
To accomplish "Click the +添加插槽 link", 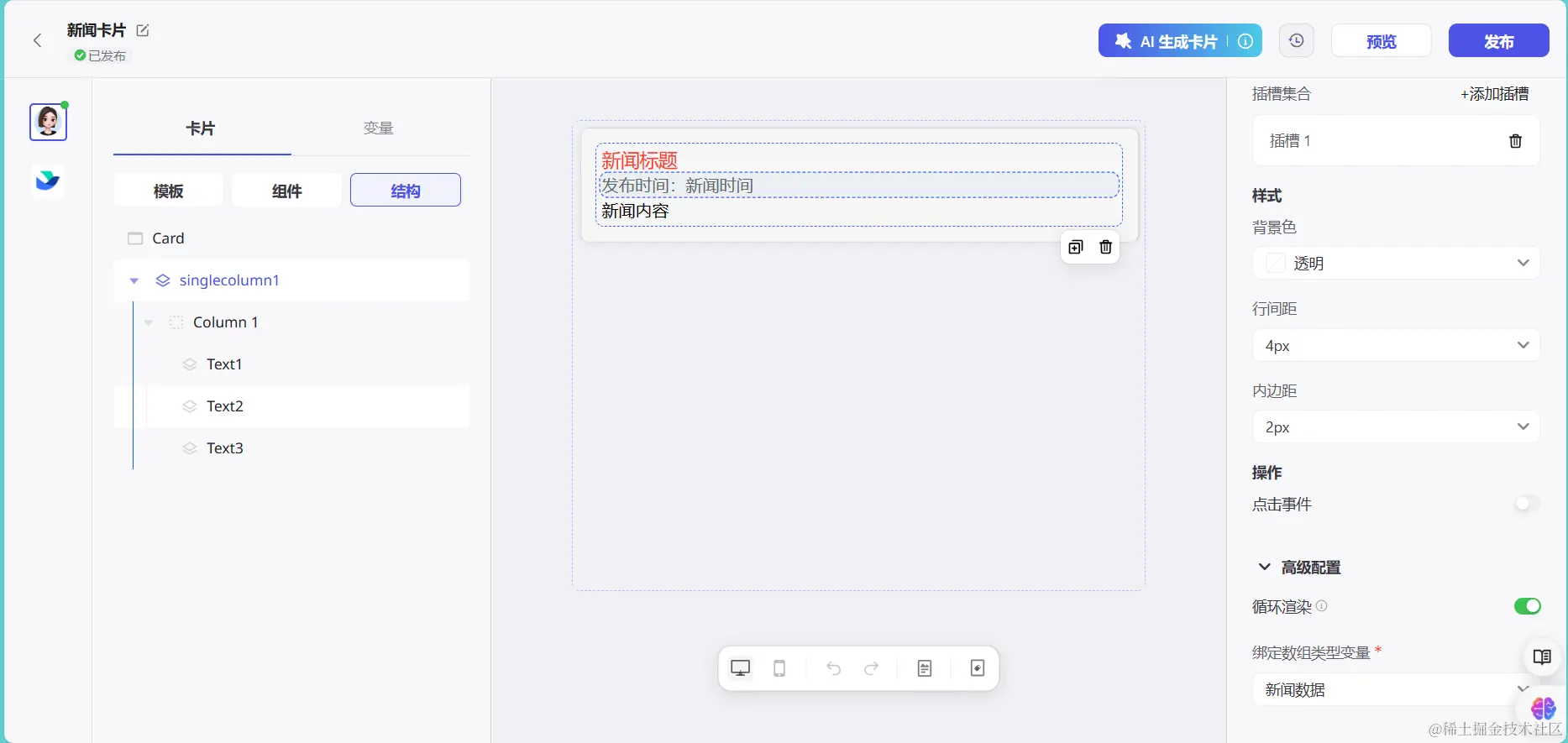I will tap(1495, 94).
